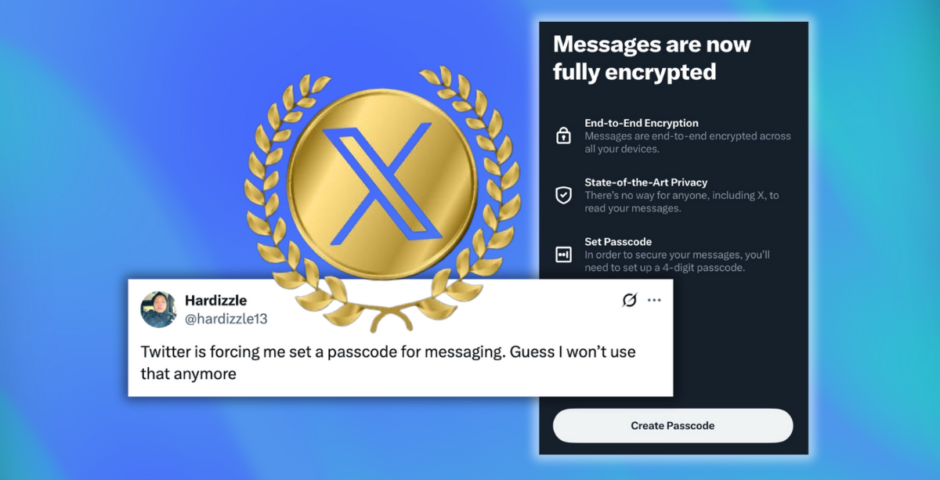The height and width of the screenshot is (480, 940).
Task: Click the golden X logo coin
Action: point(382,184)
